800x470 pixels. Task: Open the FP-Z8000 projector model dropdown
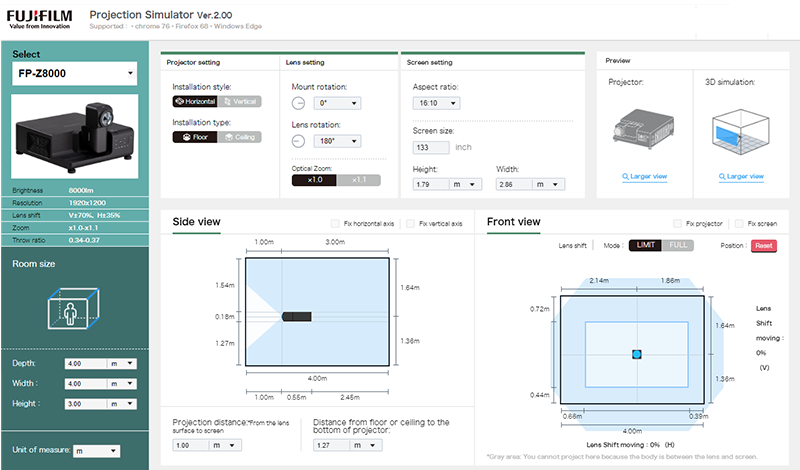point(75,74)
